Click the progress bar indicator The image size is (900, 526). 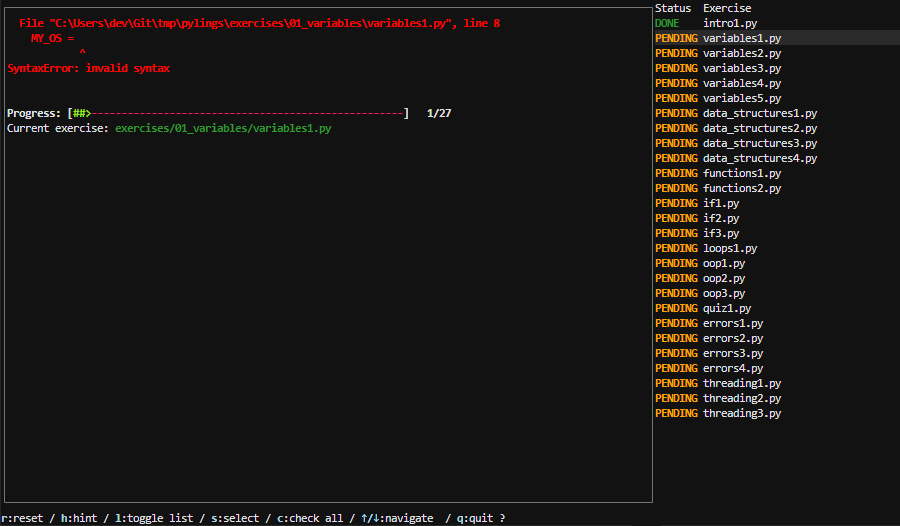[x=238, y=113]
